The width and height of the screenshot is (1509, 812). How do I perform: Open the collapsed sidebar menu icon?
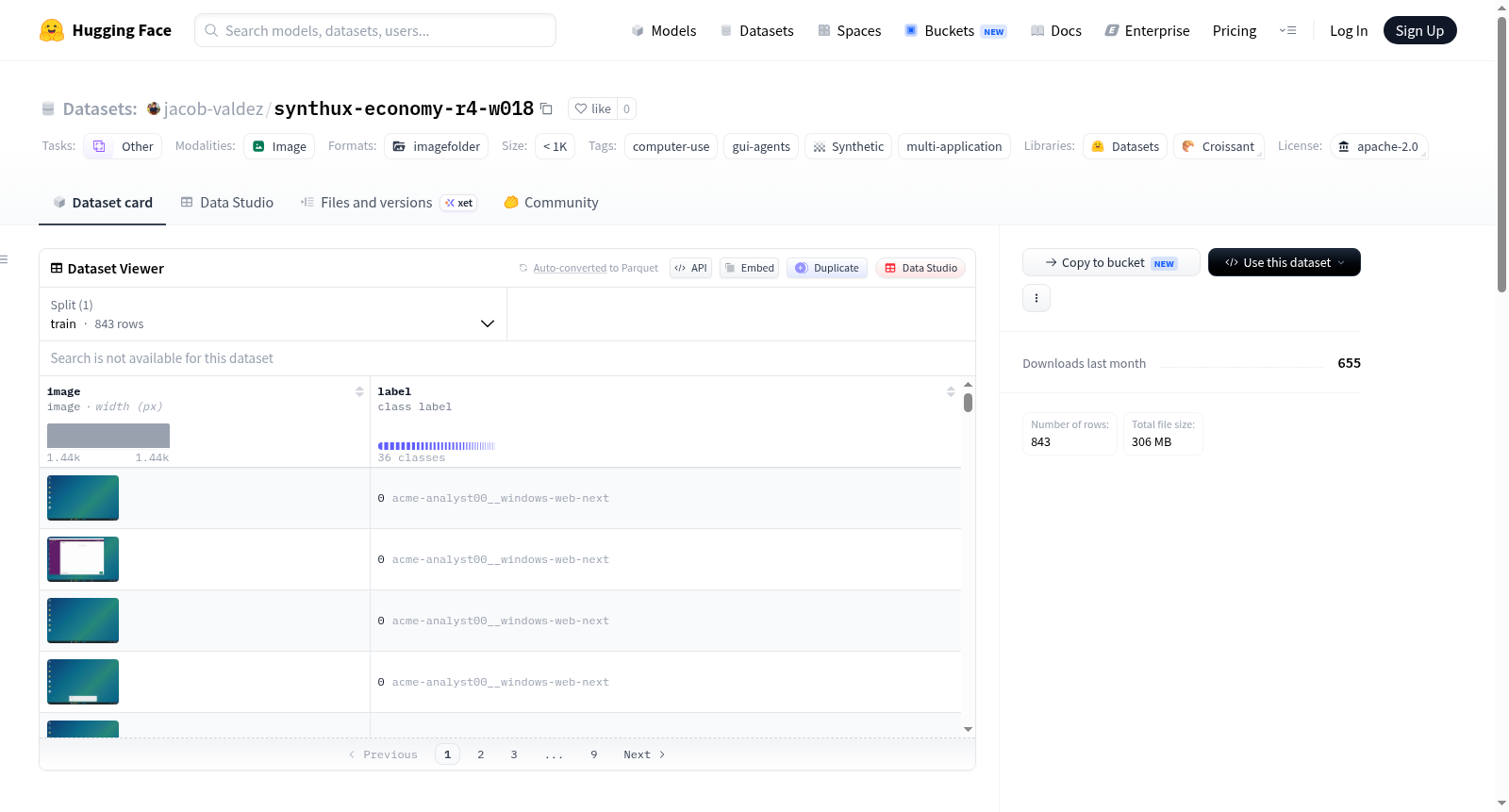pos(5,259)
